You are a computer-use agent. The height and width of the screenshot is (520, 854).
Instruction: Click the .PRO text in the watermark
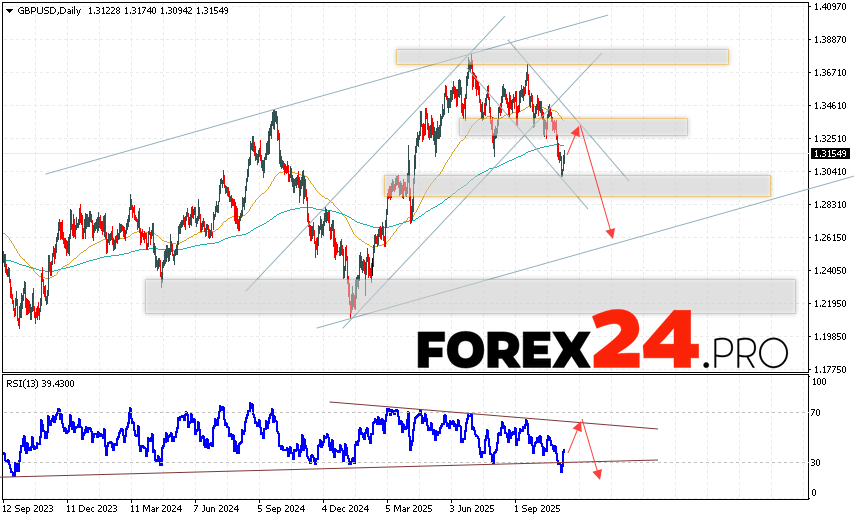click(745, 351)
